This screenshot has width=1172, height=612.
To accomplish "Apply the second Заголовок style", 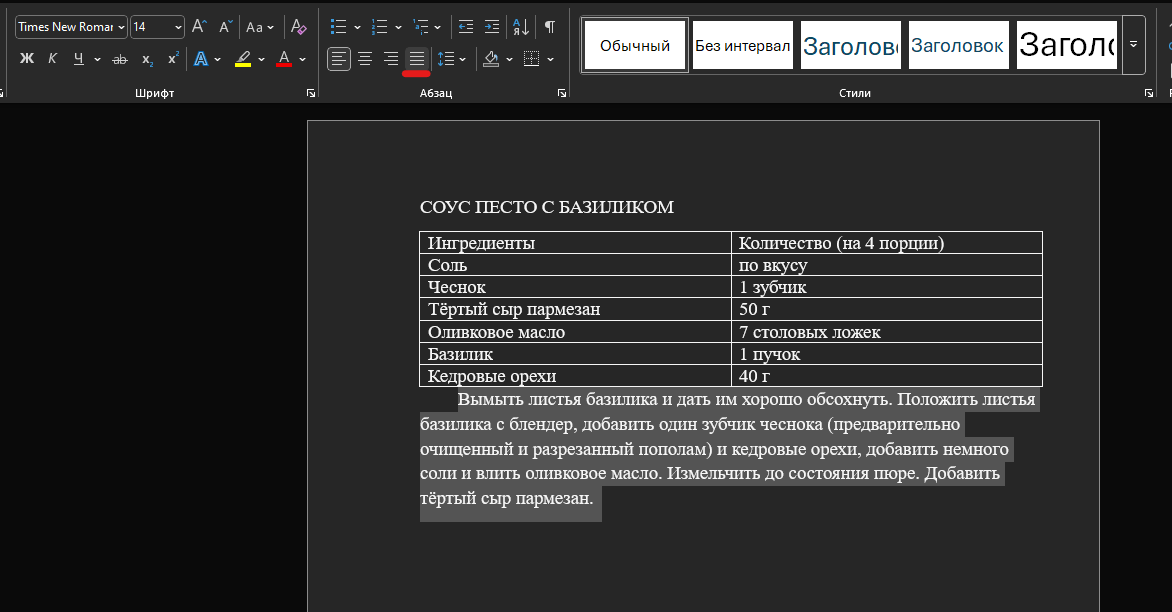I will pyautogui.click(x=958, y=46).
